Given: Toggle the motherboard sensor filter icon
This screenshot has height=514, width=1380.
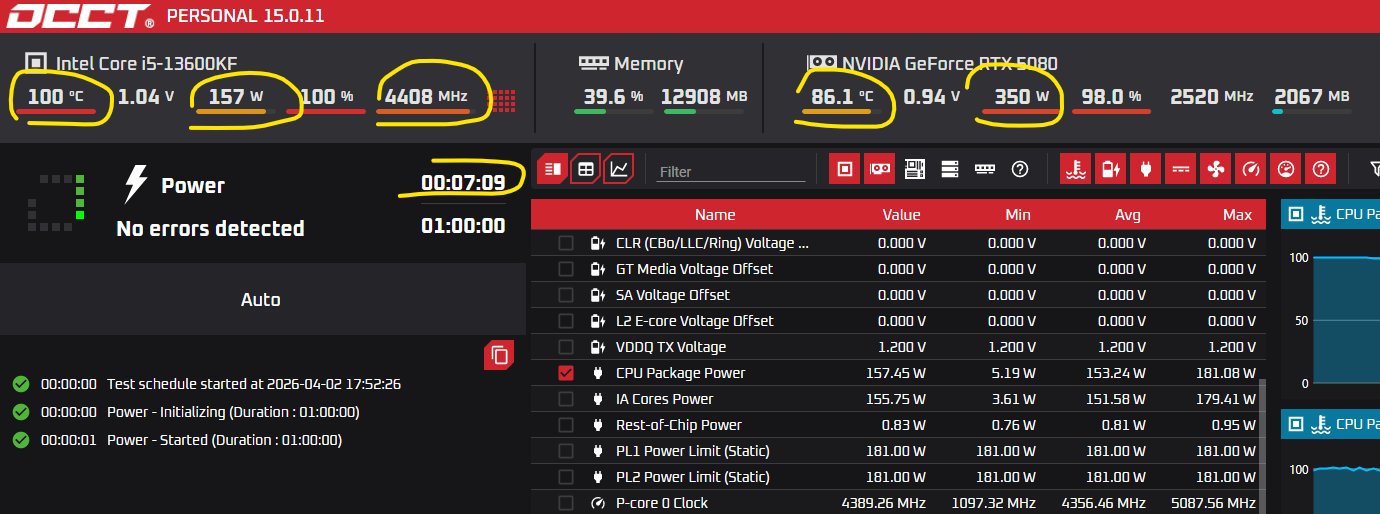Looking at the screenshot, I should 915,169.
